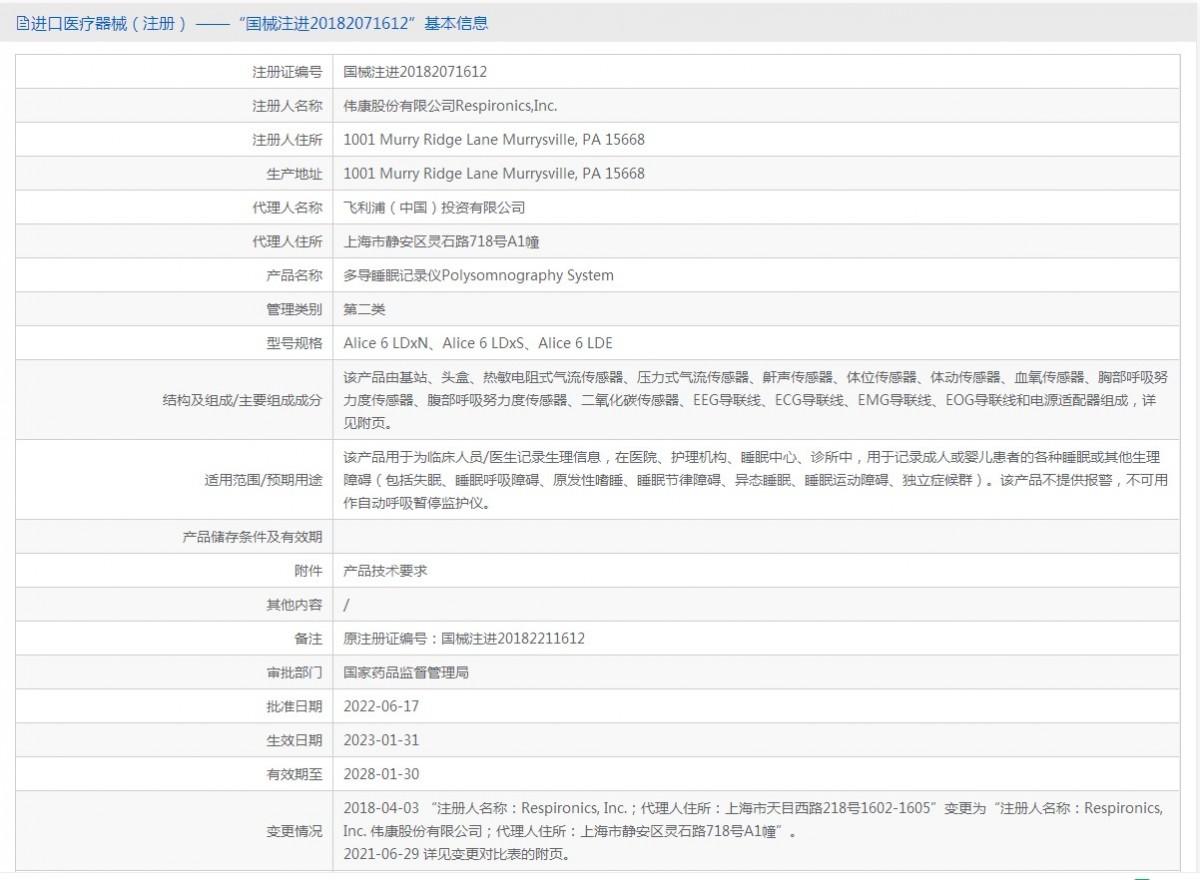This screenshot has width=1200, height=880.
Task: Click the header title ending in 基本信息
Action: tap(260, 23)
